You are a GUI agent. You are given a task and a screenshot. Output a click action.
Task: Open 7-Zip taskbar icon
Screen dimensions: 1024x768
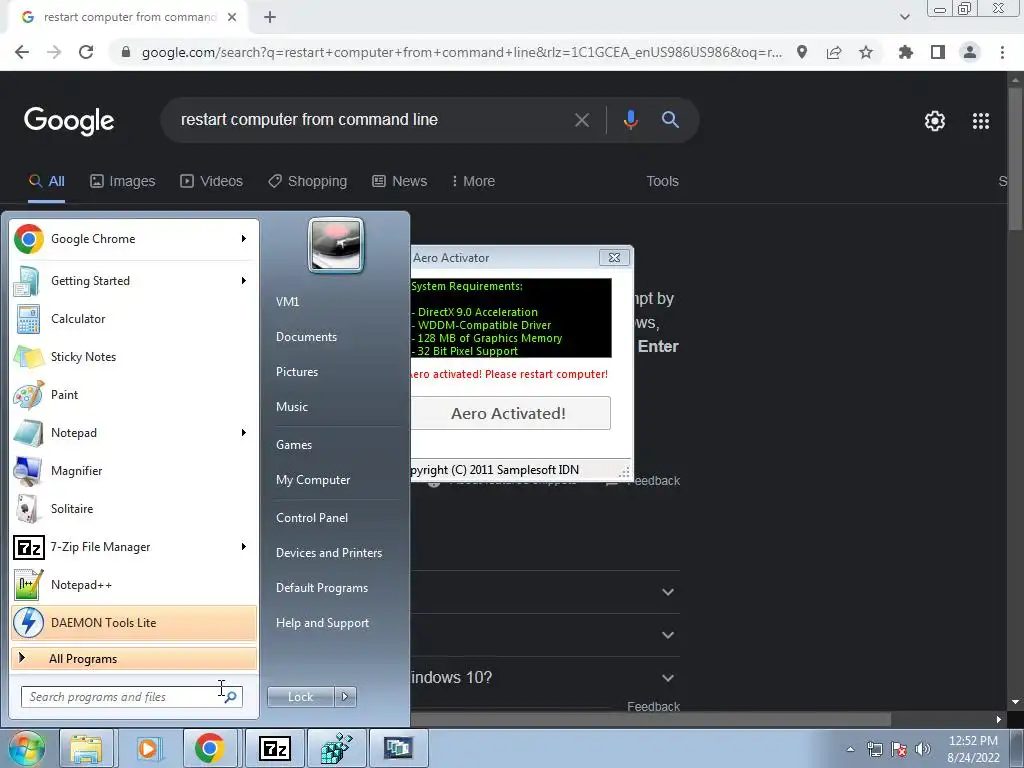tap(274, 748)
